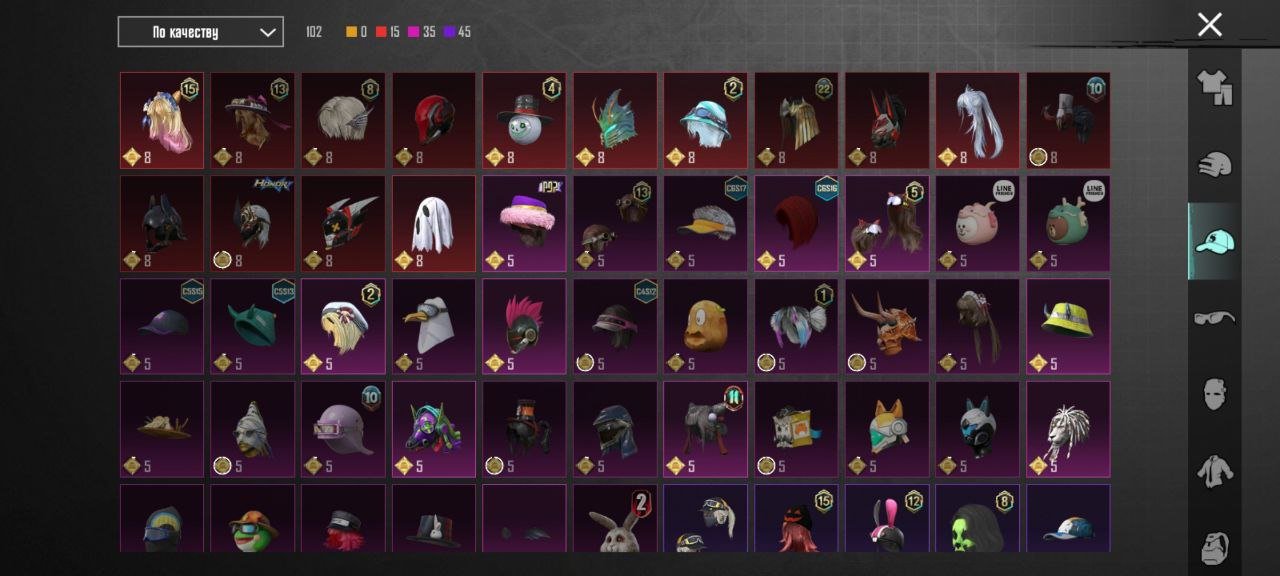Open the jacket category icon in sidebar
This screenshot has width=1280, height=576.
pyautogui.click(x=1215, y=470)
